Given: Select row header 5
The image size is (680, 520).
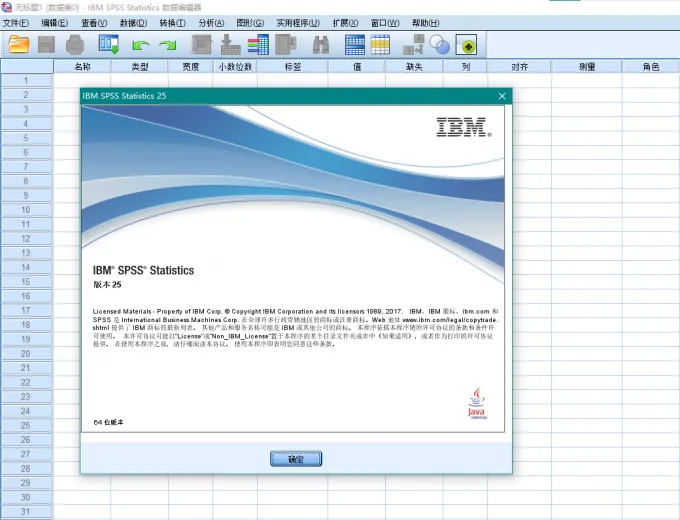Looking at the screenshot, I should (26, 138).
